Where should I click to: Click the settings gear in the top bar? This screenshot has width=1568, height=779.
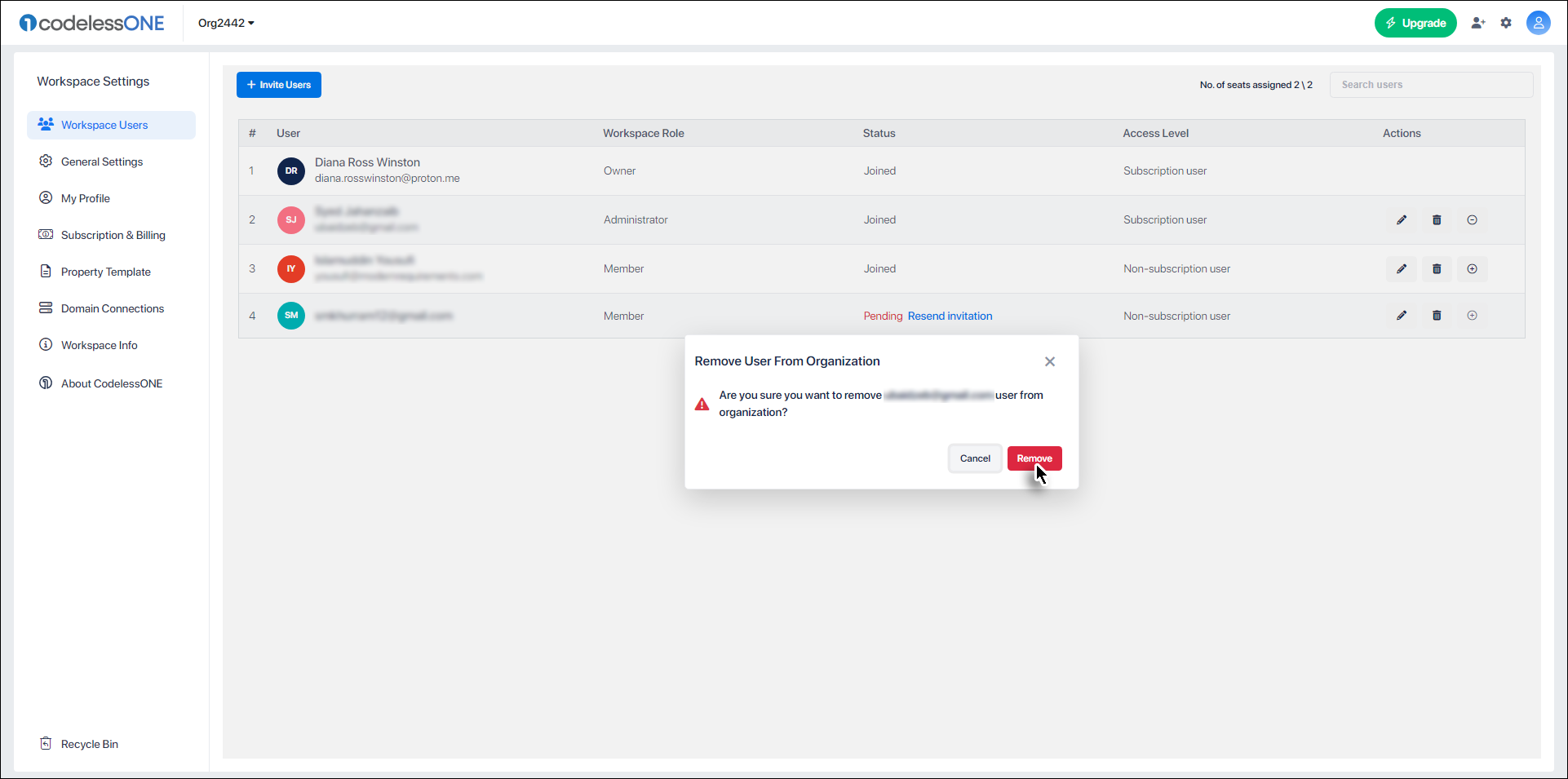(1507, 23)
